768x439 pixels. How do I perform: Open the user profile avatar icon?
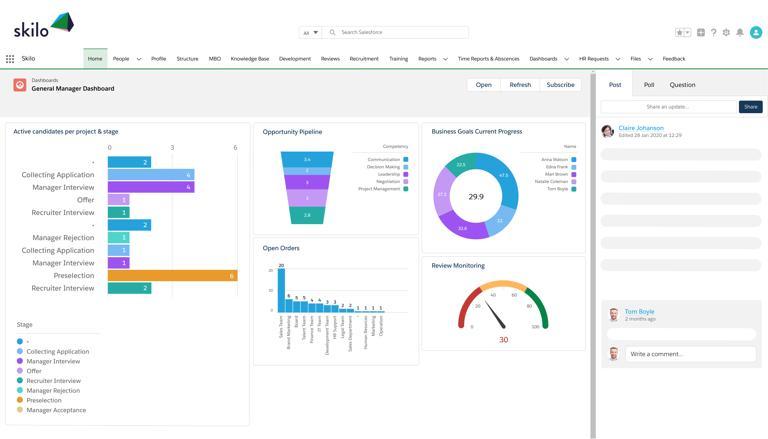[756, 32]
